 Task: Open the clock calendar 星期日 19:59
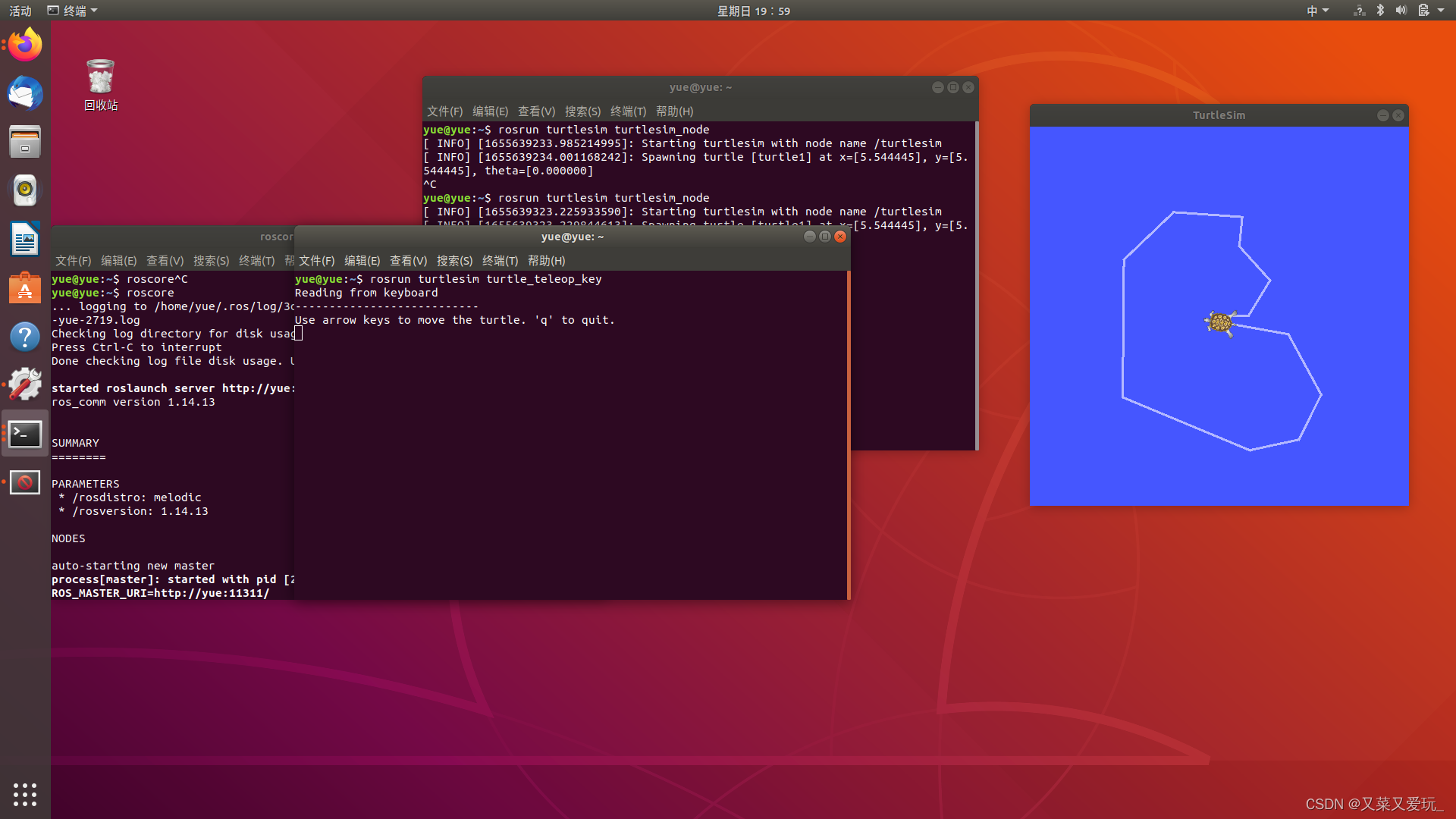(754, 11)
